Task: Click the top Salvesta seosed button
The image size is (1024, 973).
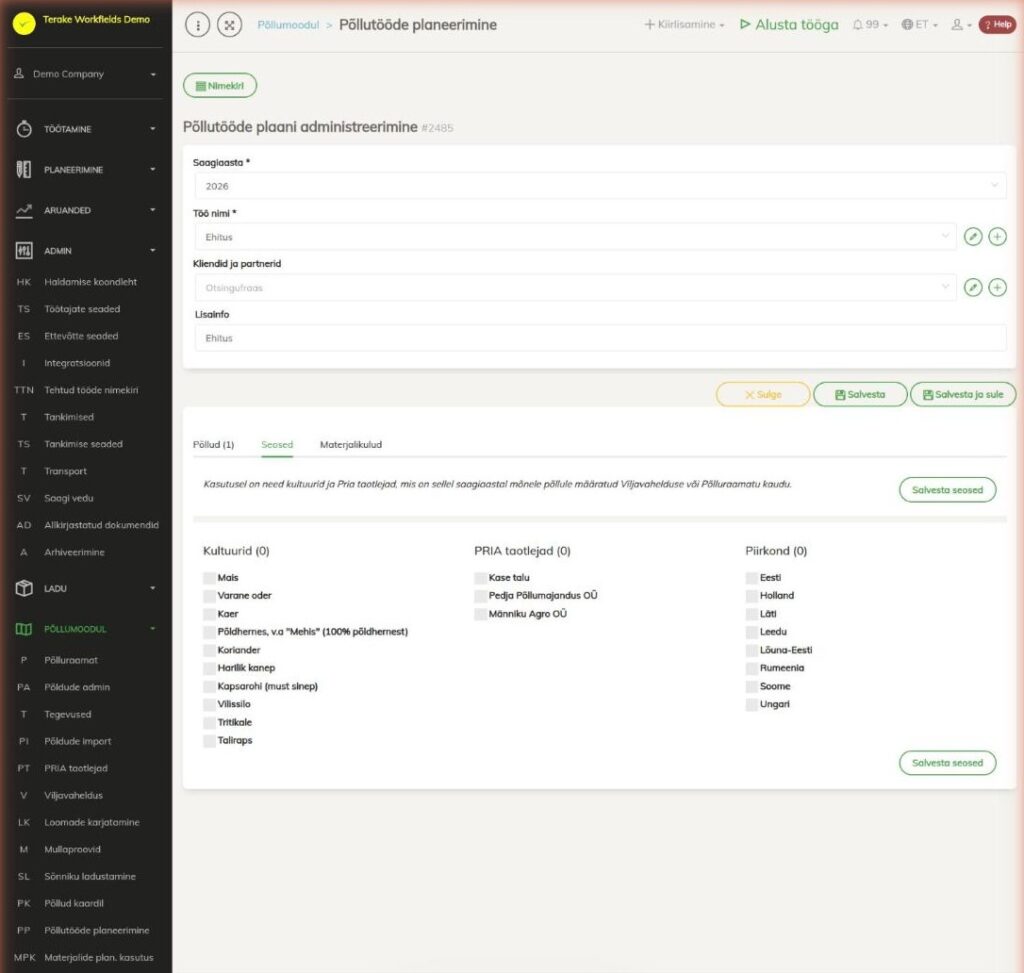Action: coord(948,490)
